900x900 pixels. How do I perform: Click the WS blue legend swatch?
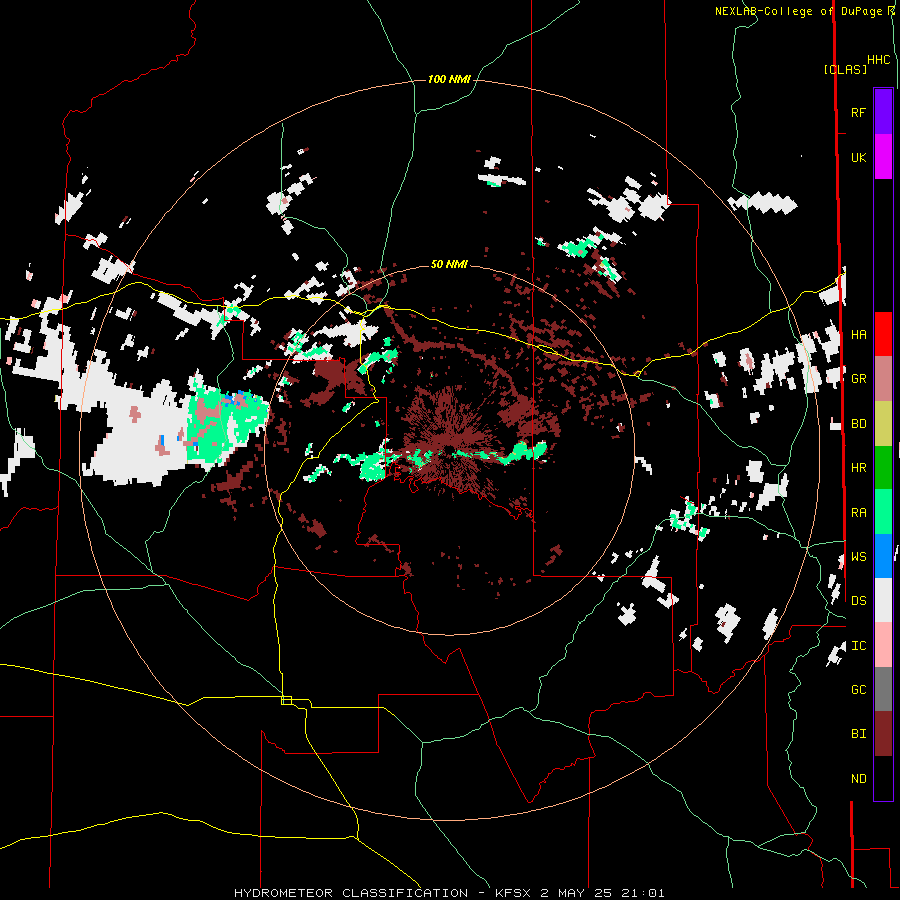(x=883, y=556)
